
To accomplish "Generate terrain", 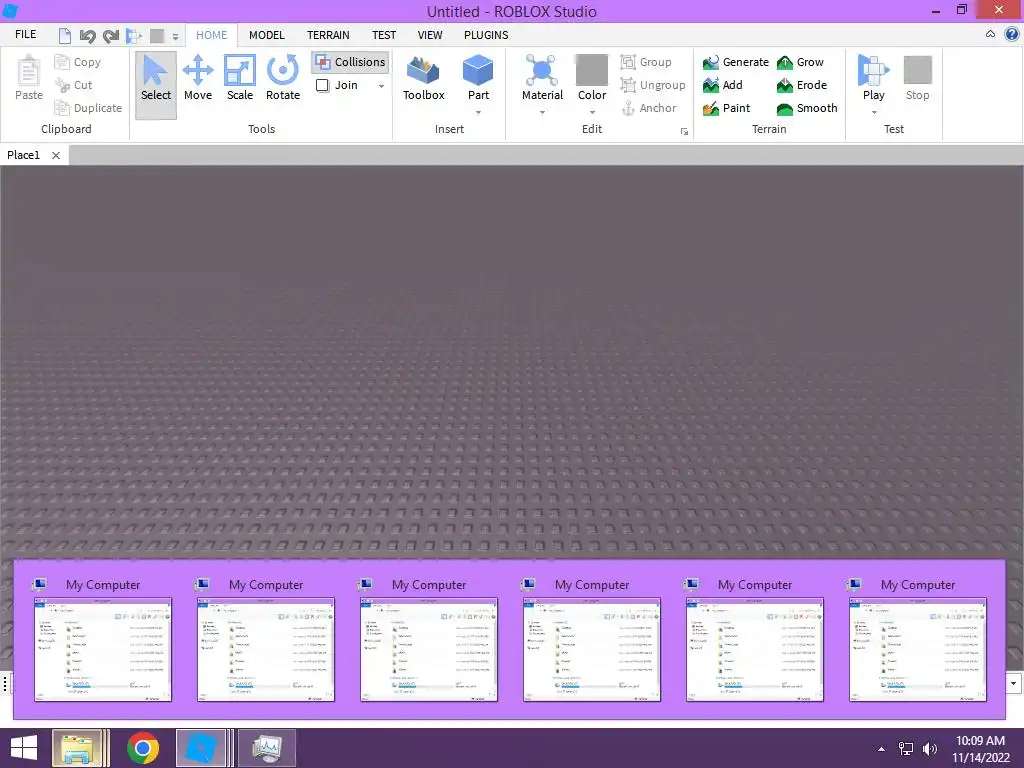I will click(736, 62).
